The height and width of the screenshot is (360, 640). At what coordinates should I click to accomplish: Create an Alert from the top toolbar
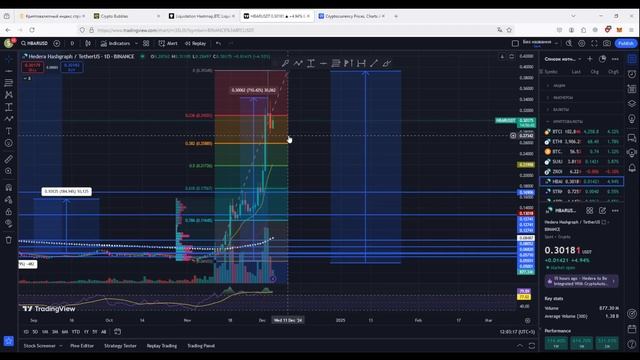(x=168, y=43)
